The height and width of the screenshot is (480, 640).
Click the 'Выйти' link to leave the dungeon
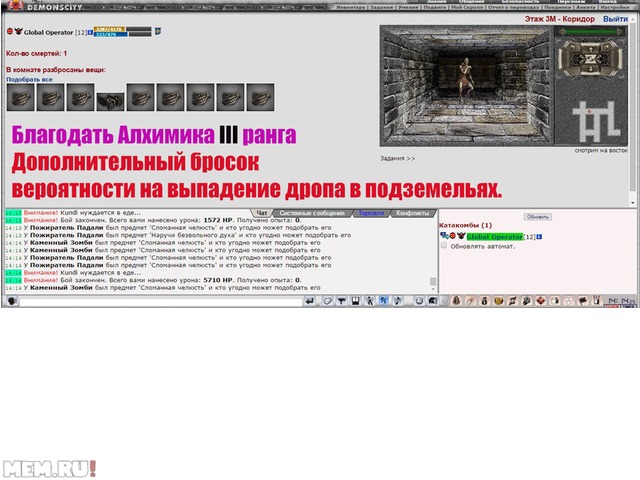(615, 19)
